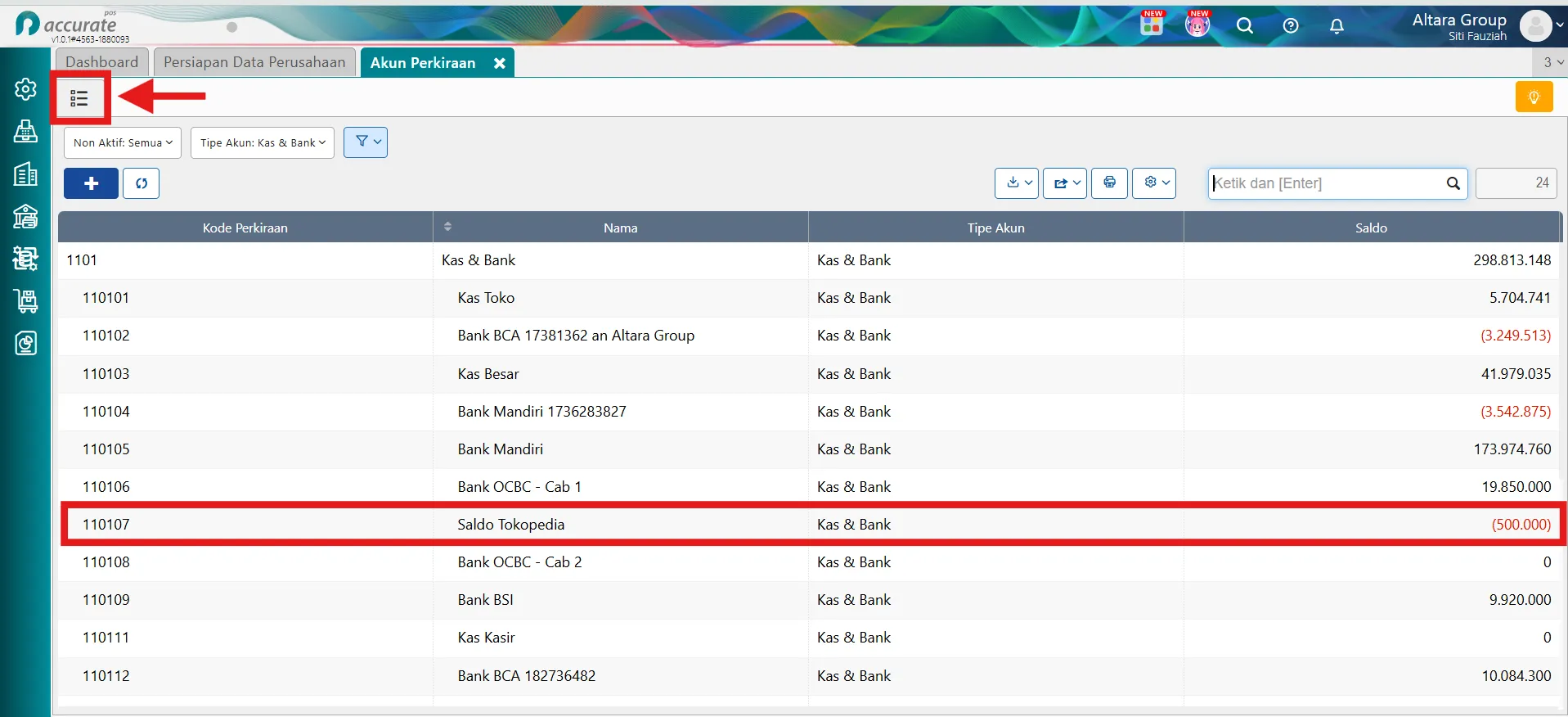Click account code 110105
This screenshot has height=717, width=1568.
click(x=106, y=449)
